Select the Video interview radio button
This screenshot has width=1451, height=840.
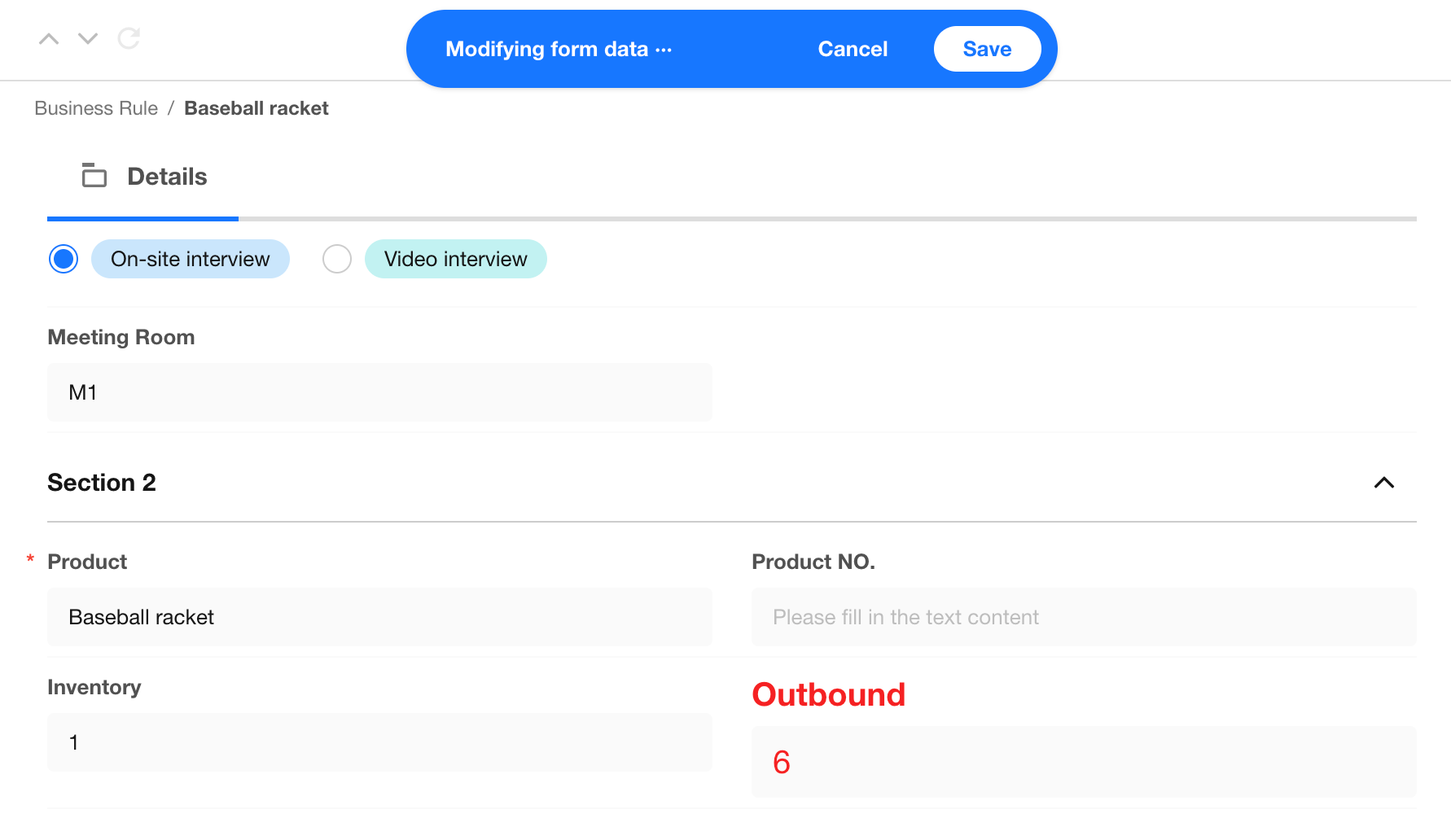337,259
